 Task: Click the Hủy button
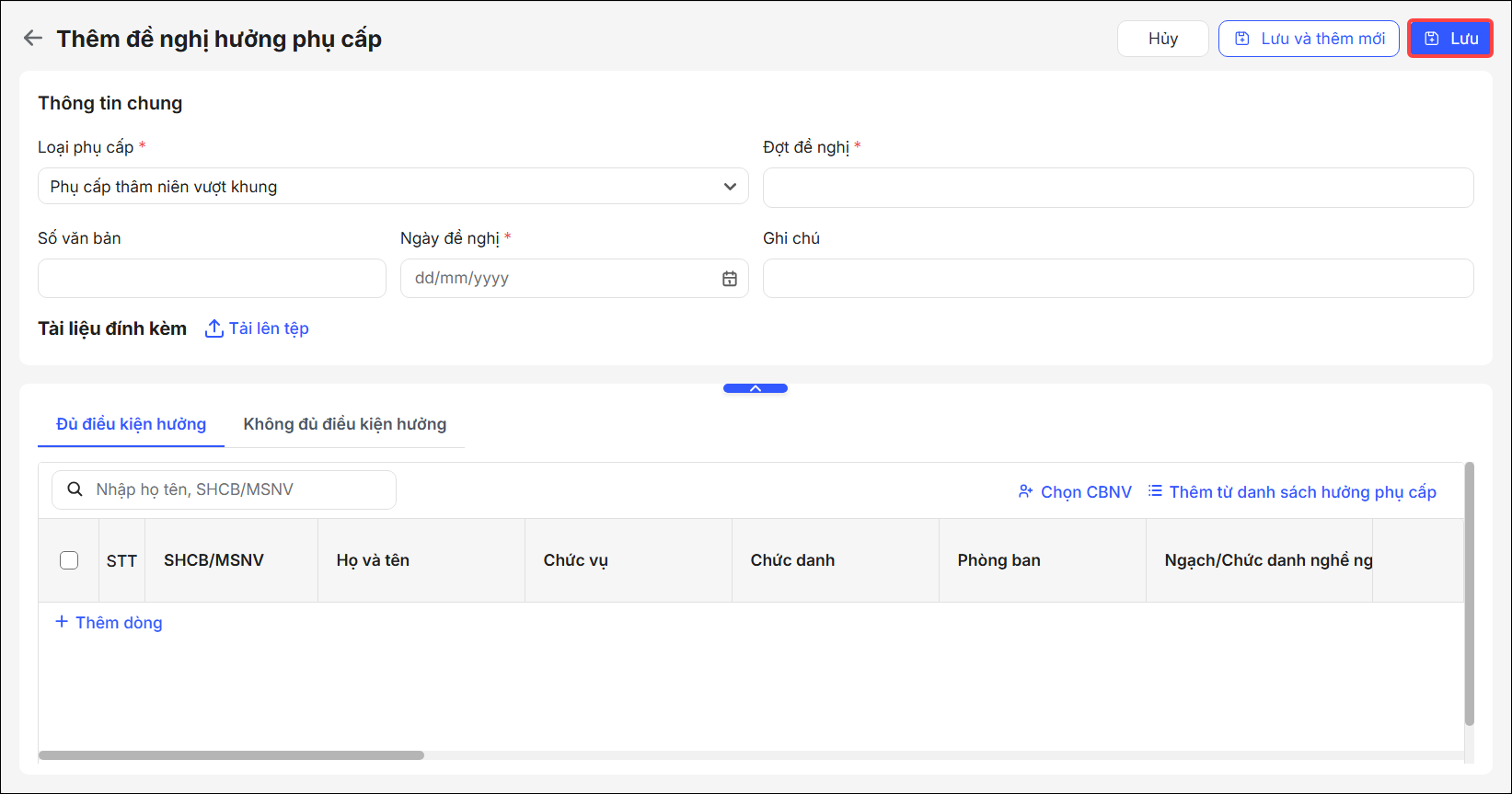click(1163, 39)
